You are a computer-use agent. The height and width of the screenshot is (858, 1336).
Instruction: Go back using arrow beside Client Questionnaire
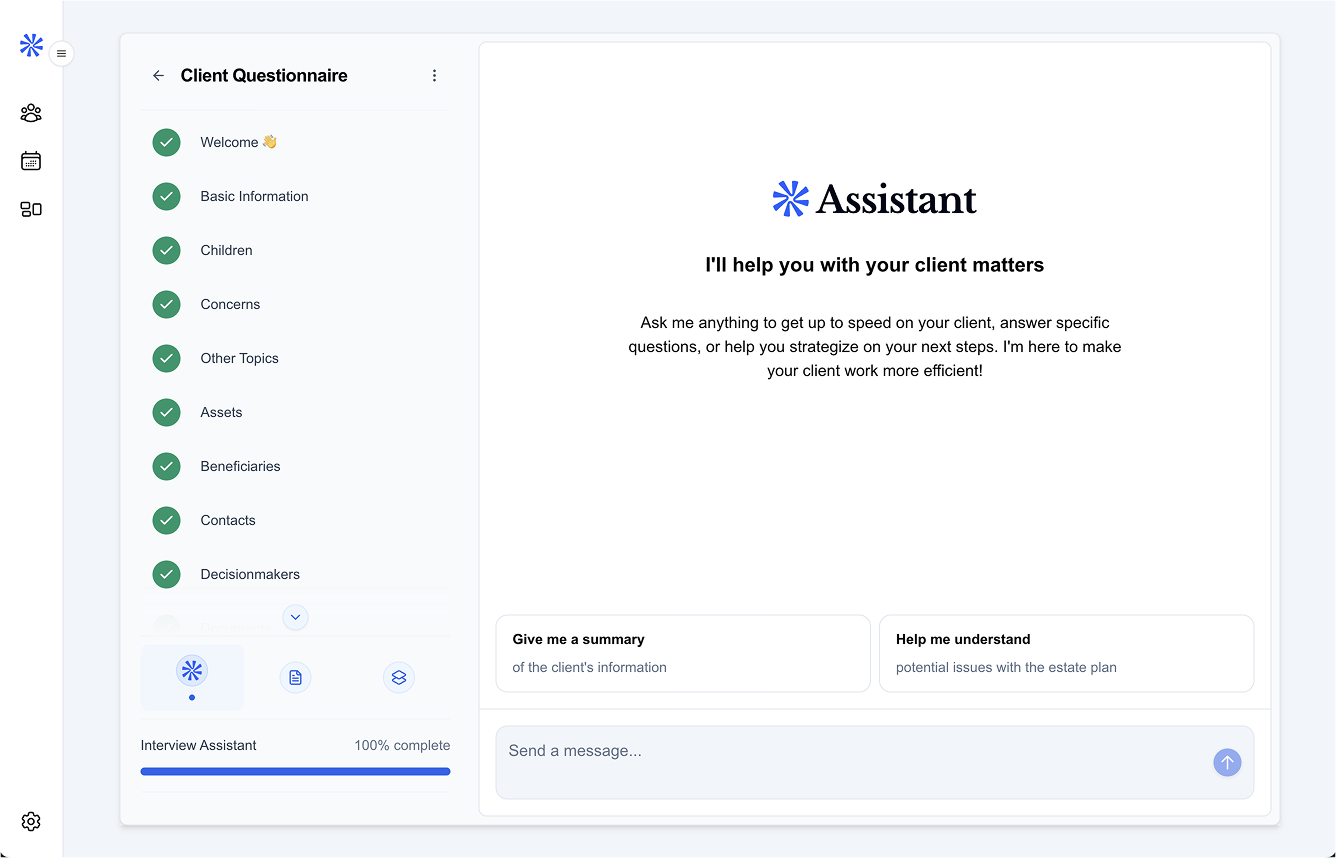click(x=158, y=76)
